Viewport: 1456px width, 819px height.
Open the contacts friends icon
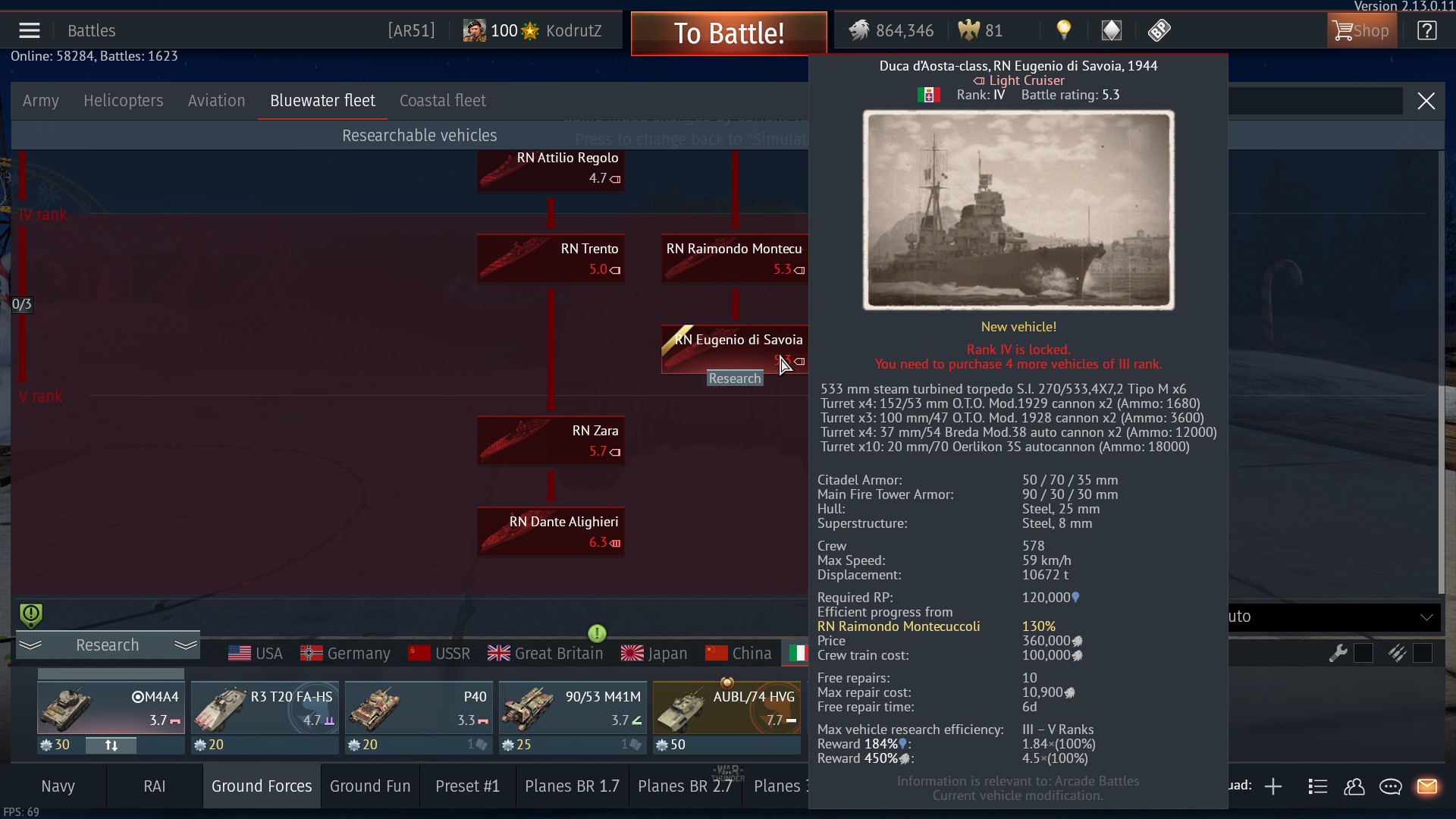[1354, 786]
